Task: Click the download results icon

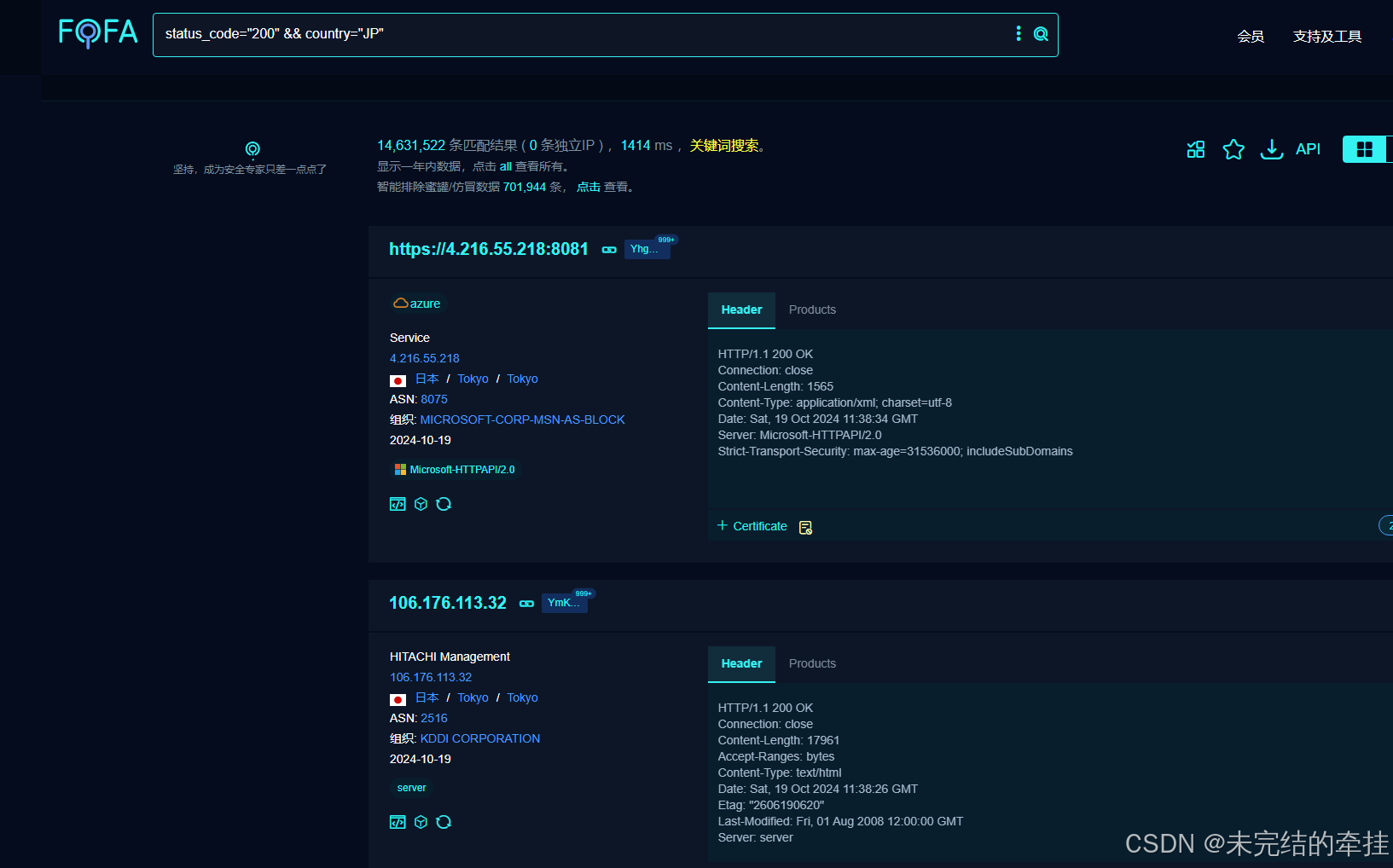Action: 1272,149
